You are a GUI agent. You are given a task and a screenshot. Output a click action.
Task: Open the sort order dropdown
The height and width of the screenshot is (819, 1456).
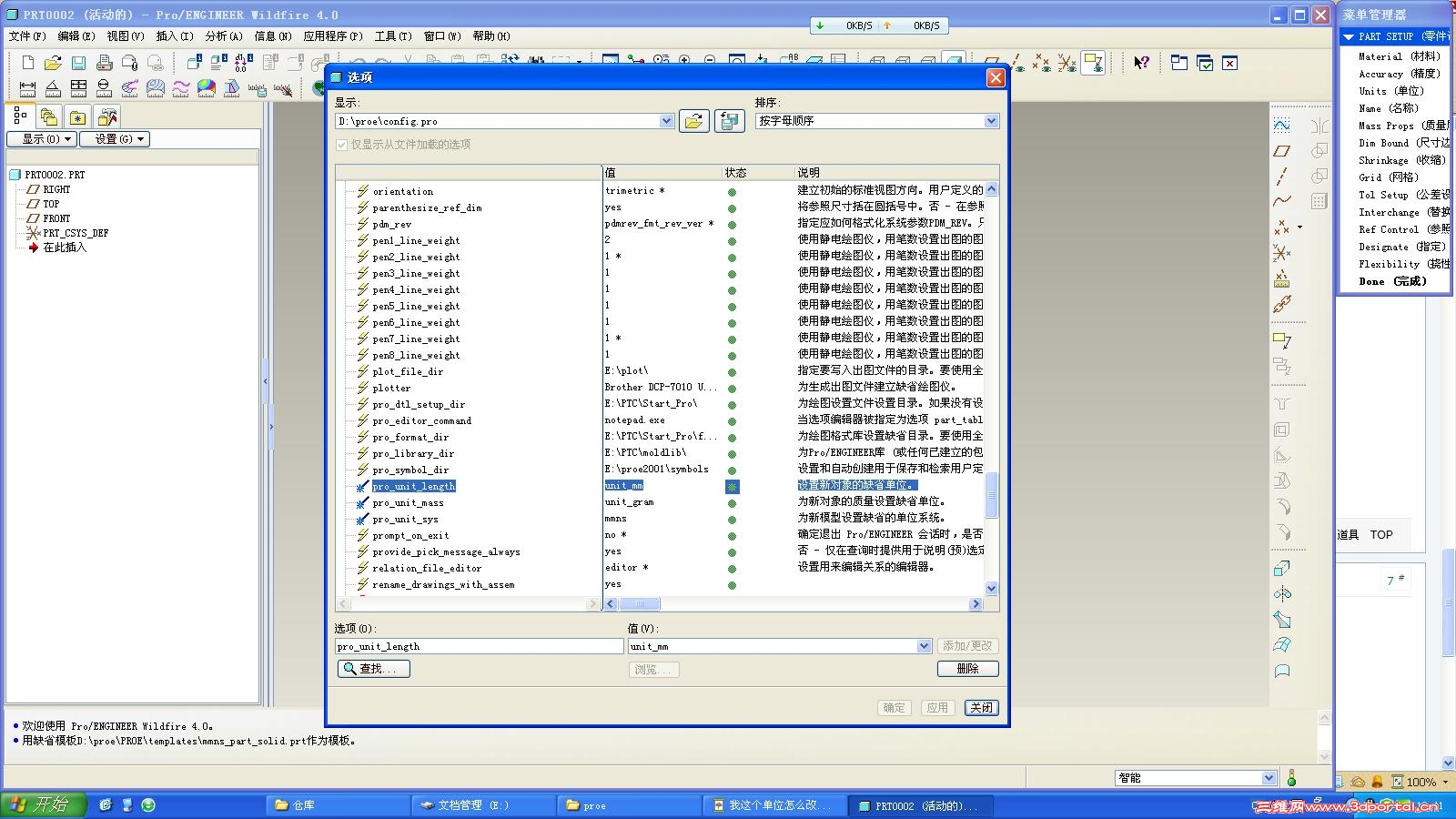(991, 121)
